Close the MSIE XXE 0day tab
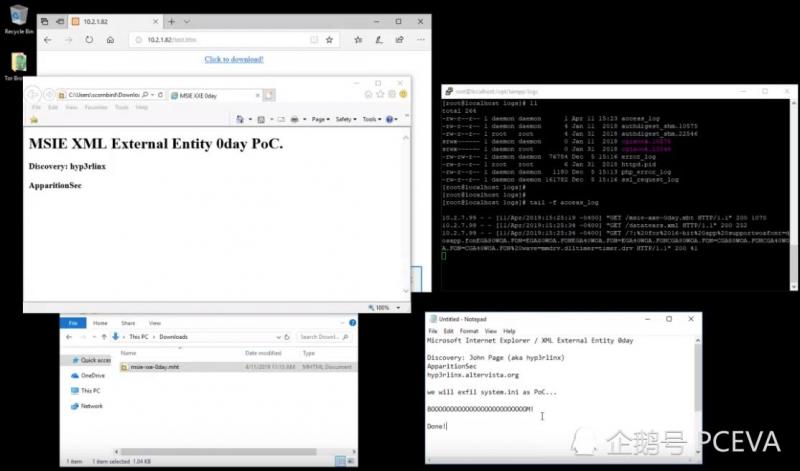Viewport: 800px width, 471px height. pos(257,95)
